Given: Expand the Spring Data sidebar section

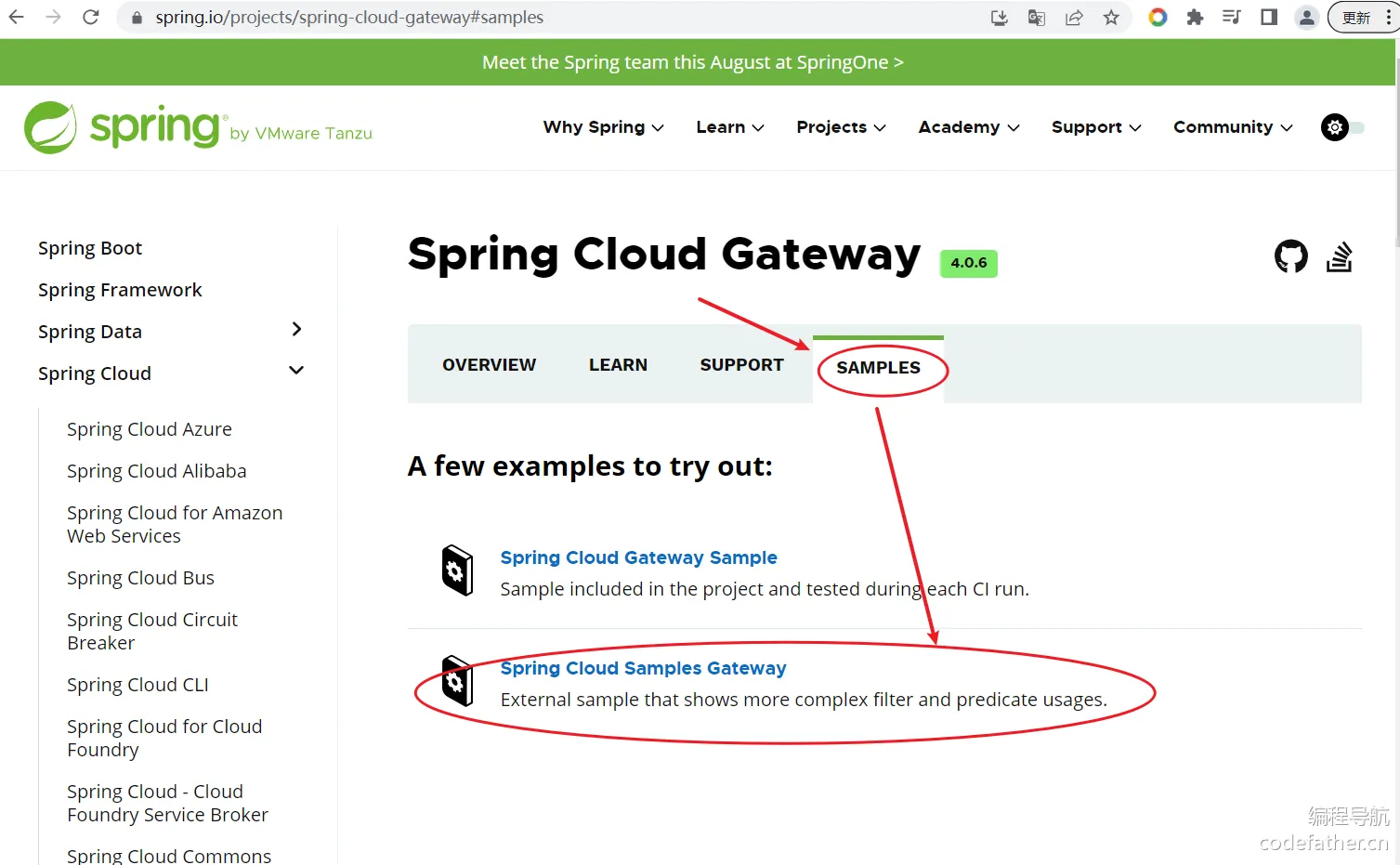Looking at the screenshot, I should pos(296,330).
